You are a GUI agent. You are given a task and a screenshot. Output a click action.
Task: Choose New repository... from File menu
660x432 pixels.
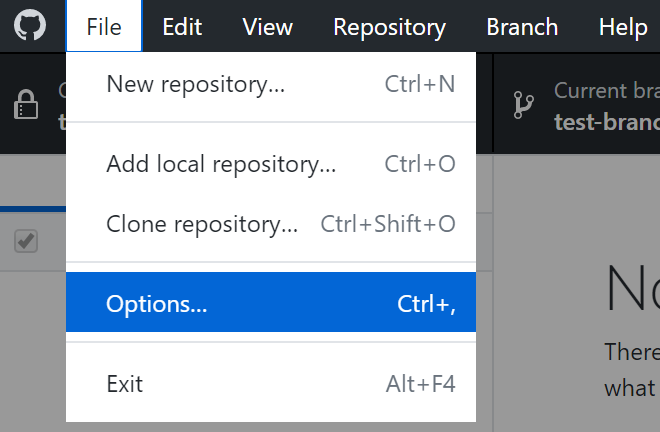point(196,84)
